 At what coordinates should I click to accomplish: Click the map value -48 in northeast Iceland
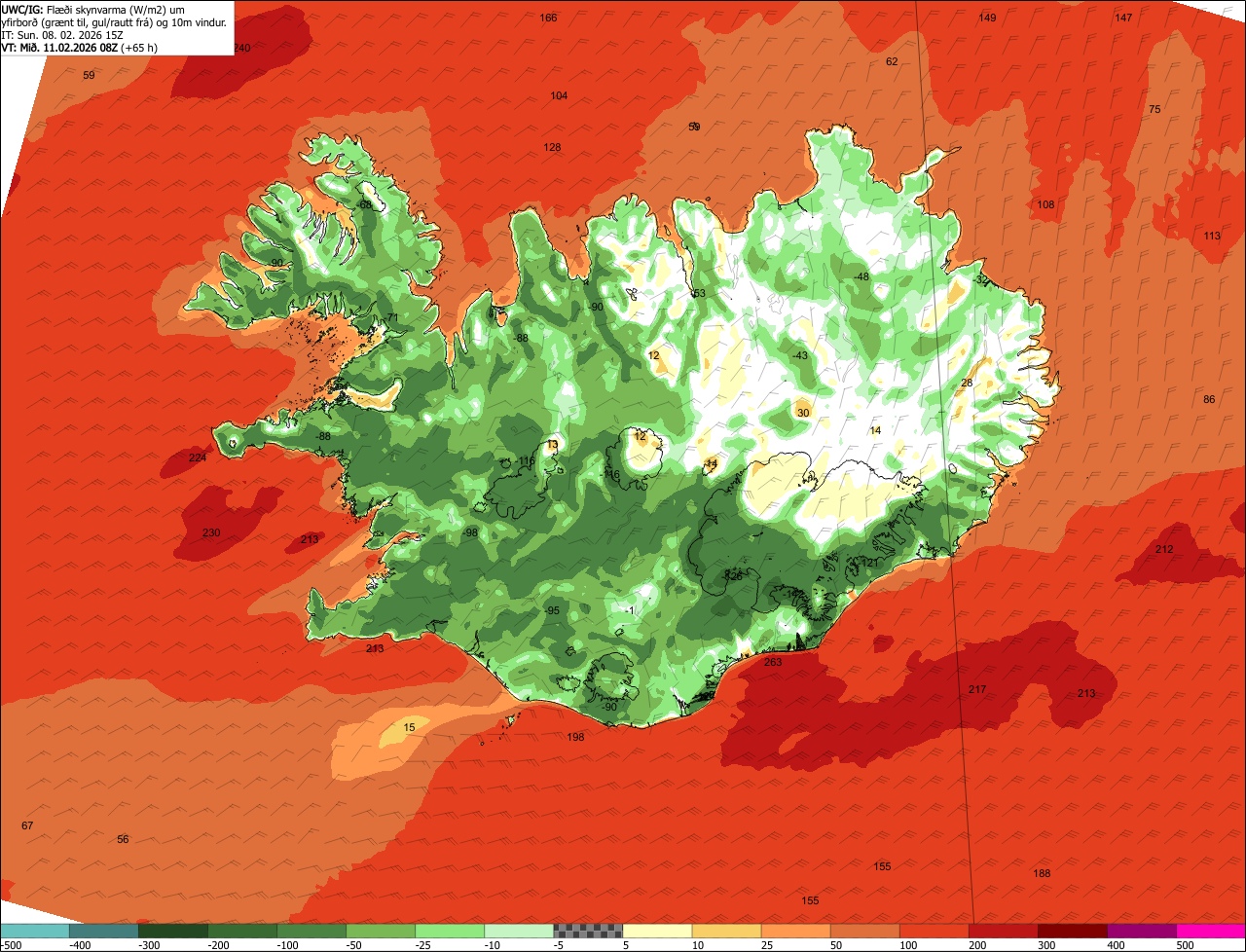[861, 276]
